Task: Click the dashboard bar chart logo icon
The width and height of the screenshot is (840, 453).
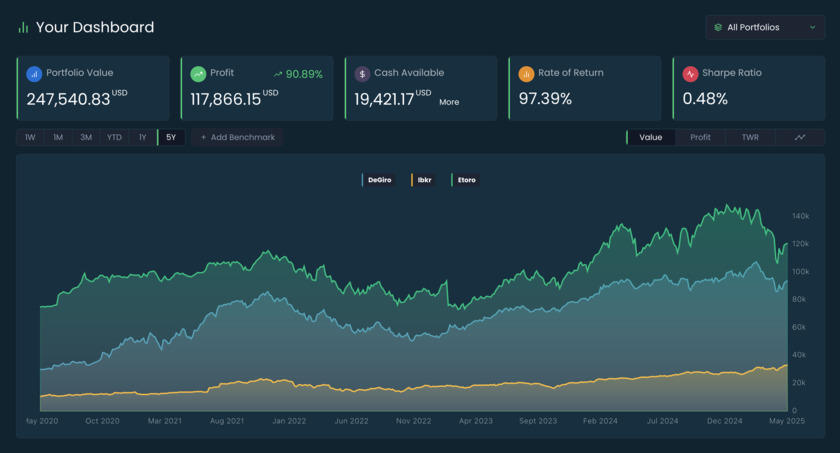Action: (23, 28)
